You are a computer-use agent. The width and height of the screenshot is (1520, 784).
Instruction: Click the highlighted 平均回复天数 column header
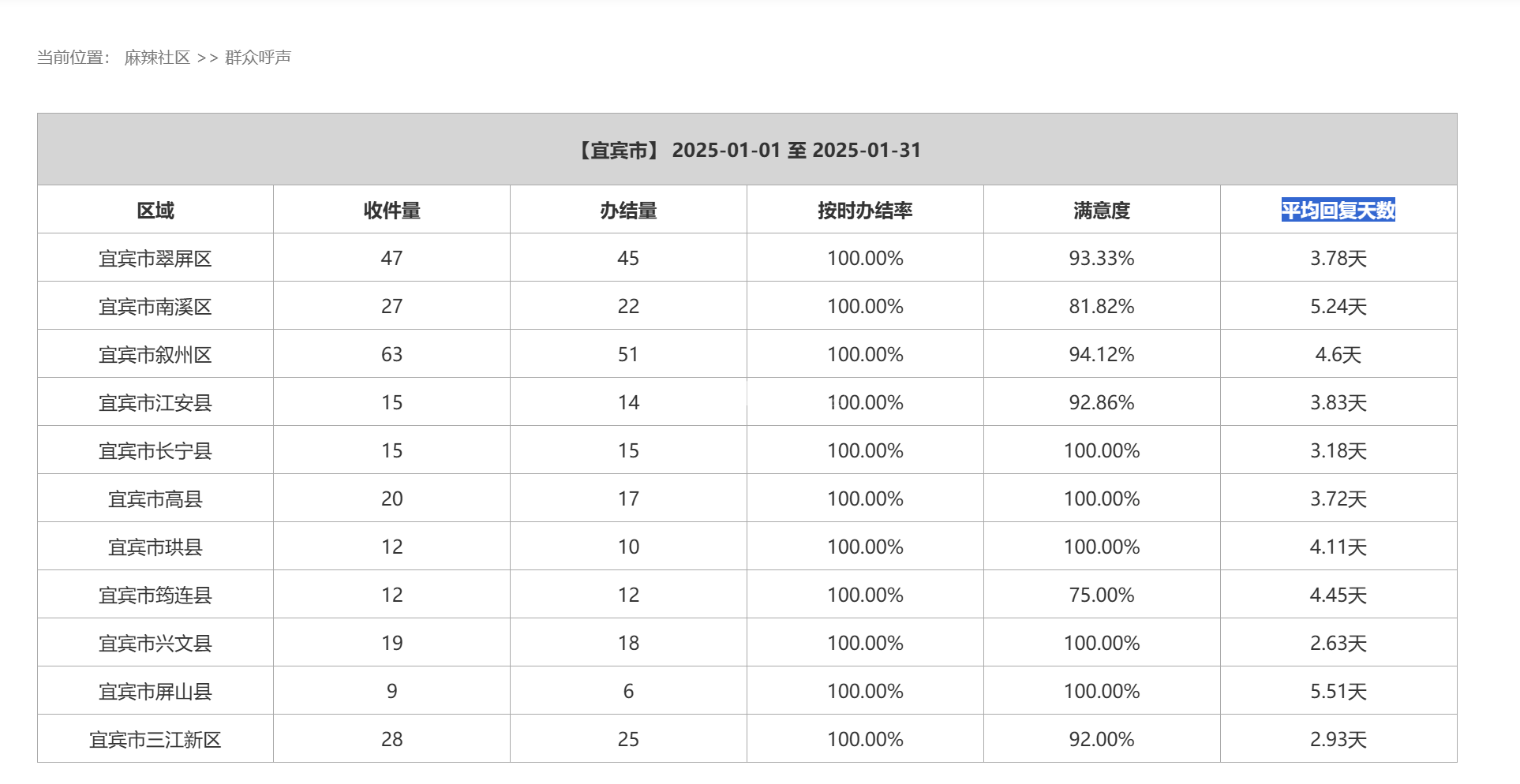coord(1338,211)
